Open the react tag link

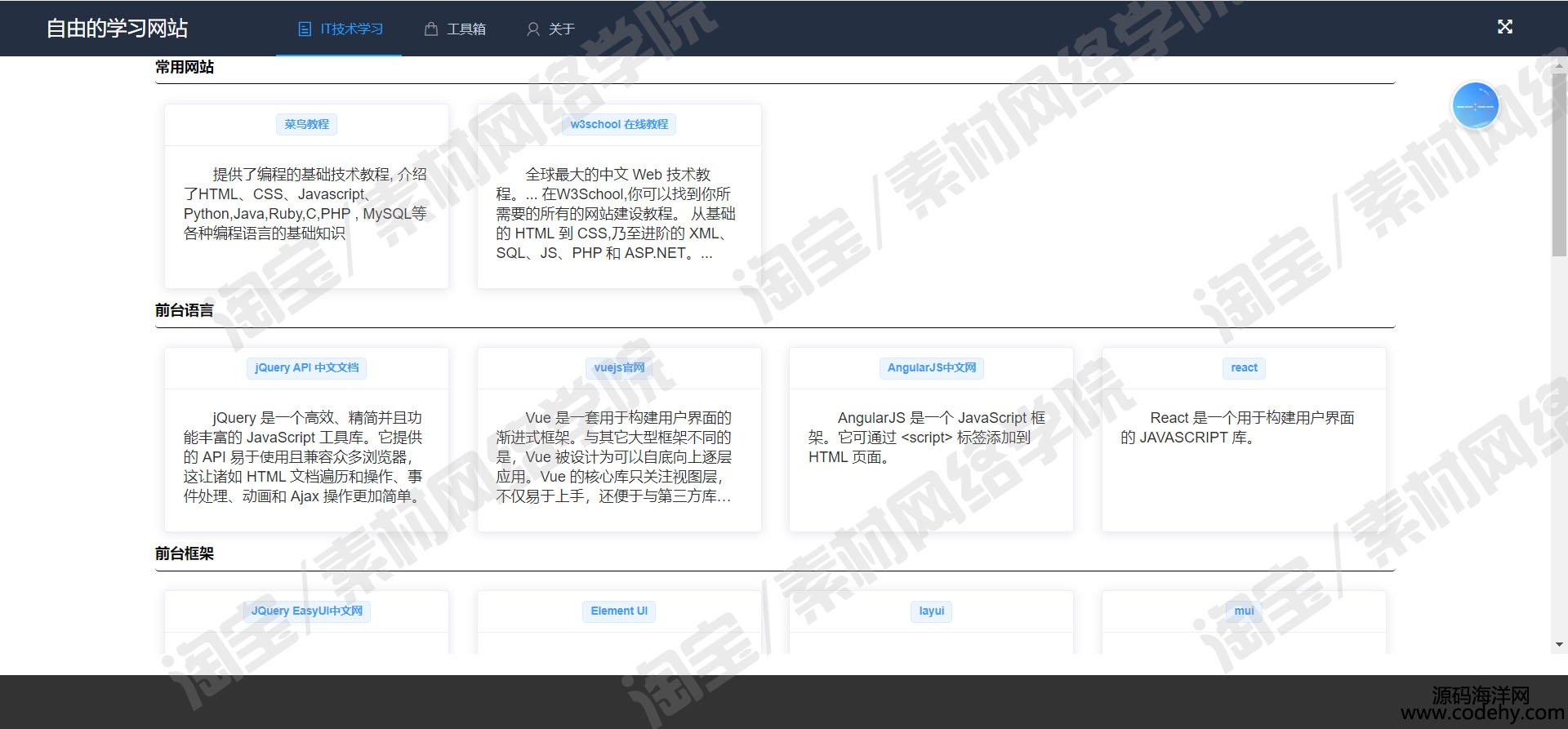point(1244,367)
